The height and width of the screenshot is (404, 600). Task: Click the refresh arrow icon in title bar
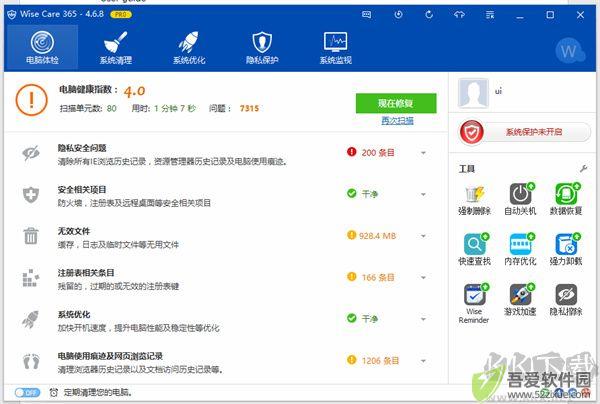(x=429, y=15)
